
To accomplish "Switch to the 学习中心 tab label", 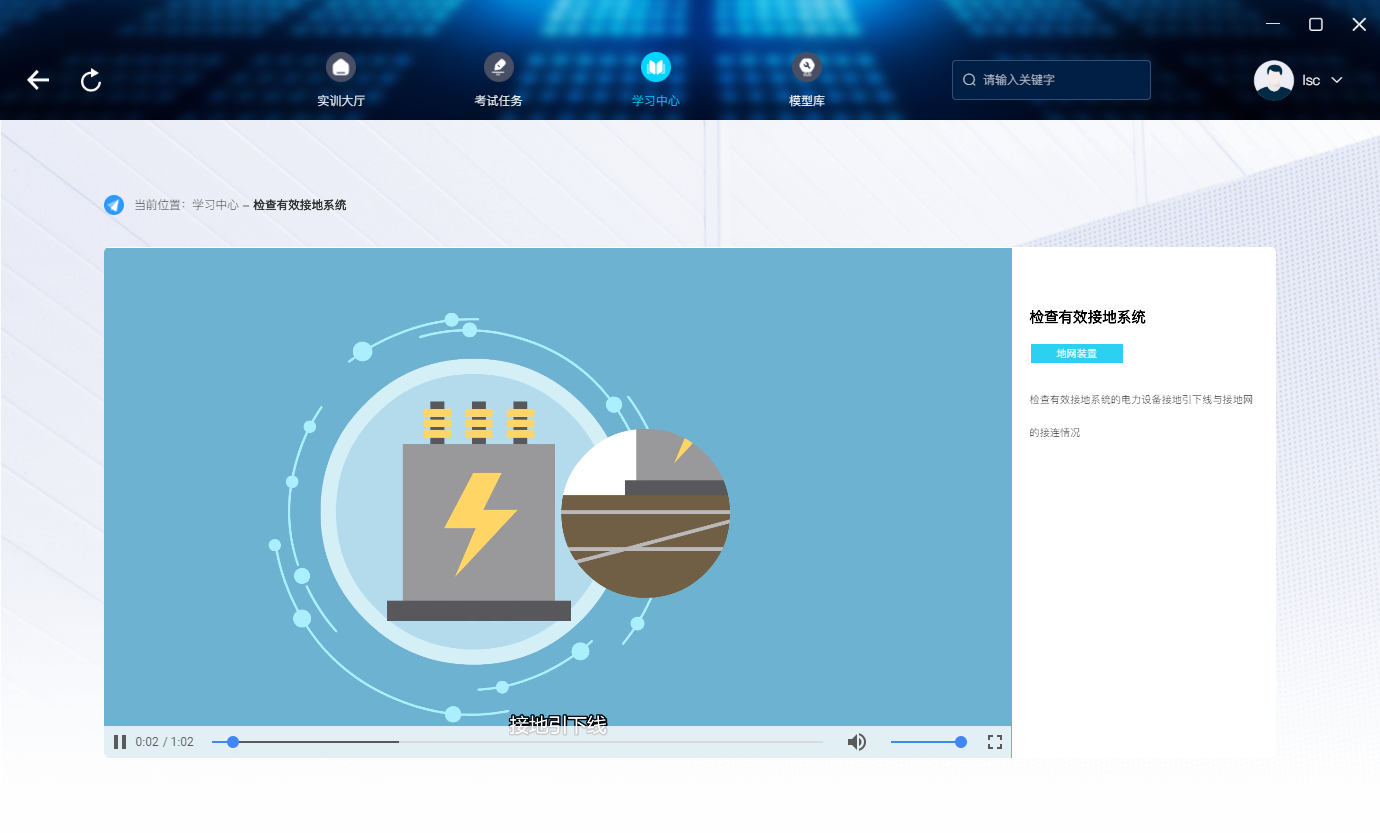I will [x=656, y=101].
